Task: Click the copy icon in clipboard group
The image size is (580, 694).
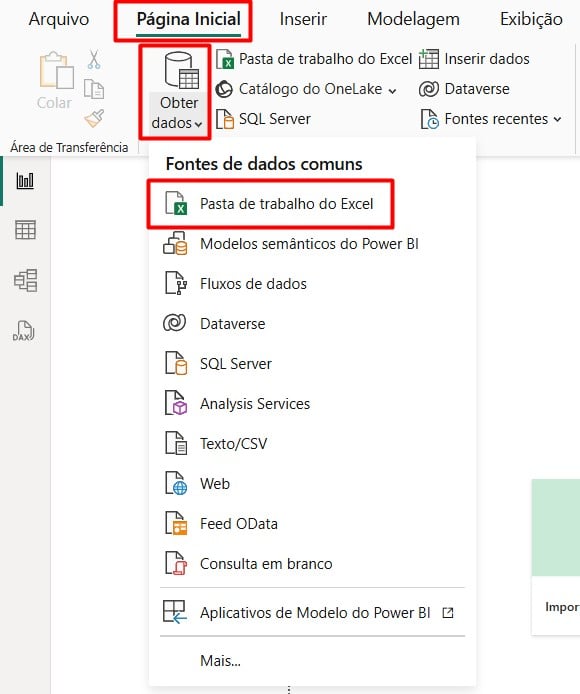Action: pyautogui.click(x=94, y=89)
